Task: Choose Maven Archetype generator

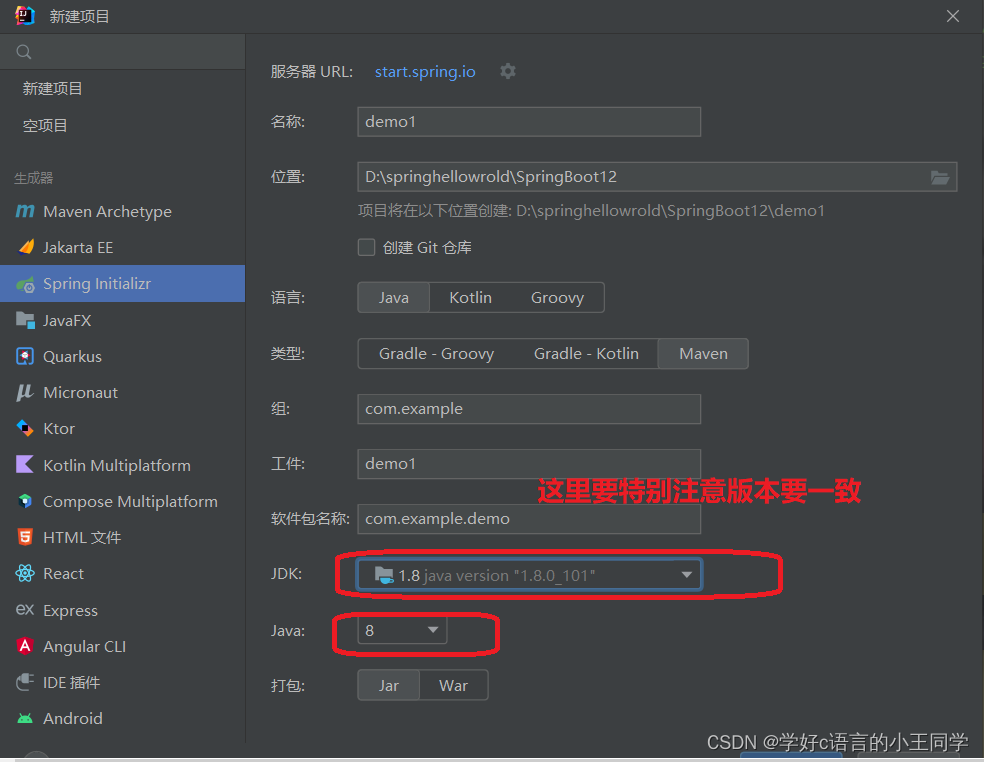Action: [122, 212]
